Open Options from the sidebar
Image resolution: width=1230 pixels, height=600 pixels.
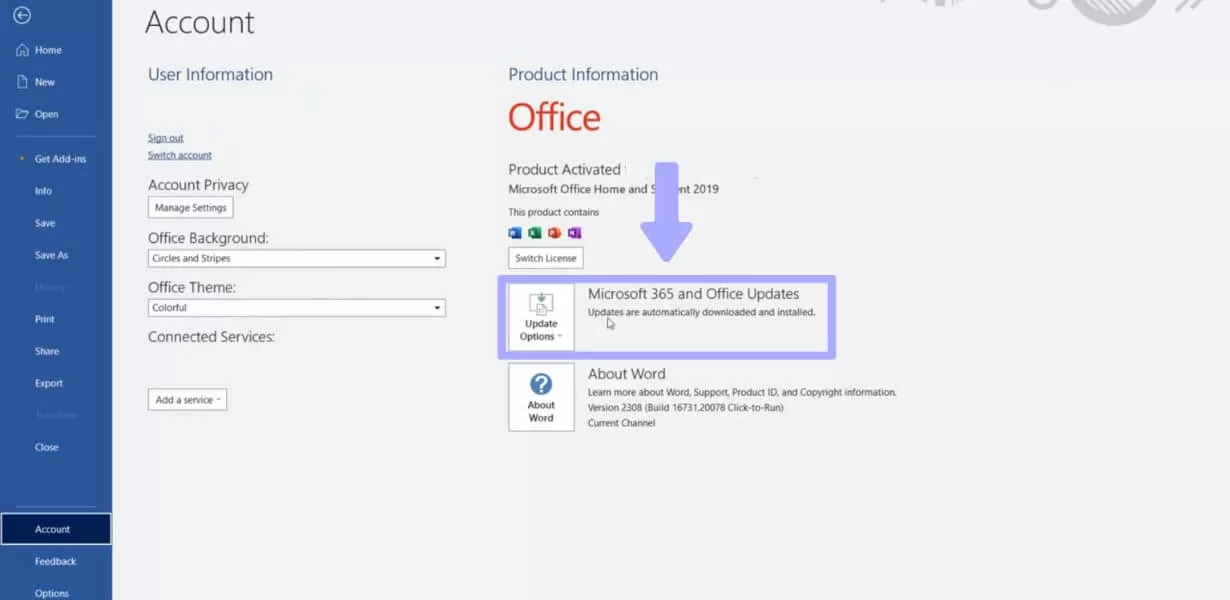pyautogui.click(x=50, y=593)
